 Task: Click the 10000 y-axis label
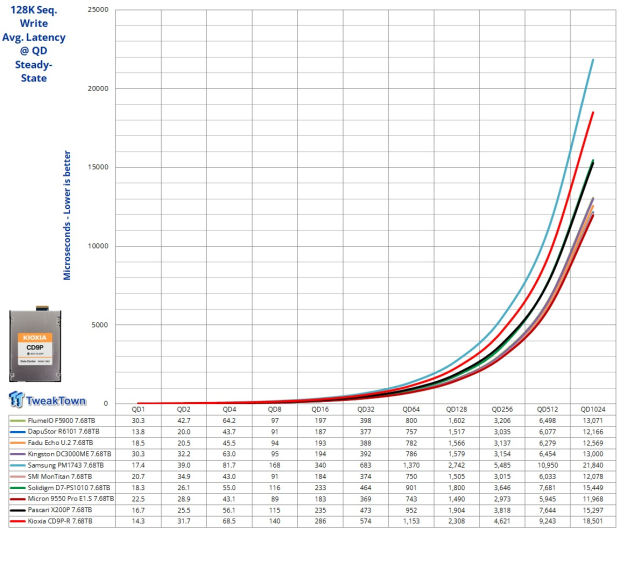click(98, 246)
